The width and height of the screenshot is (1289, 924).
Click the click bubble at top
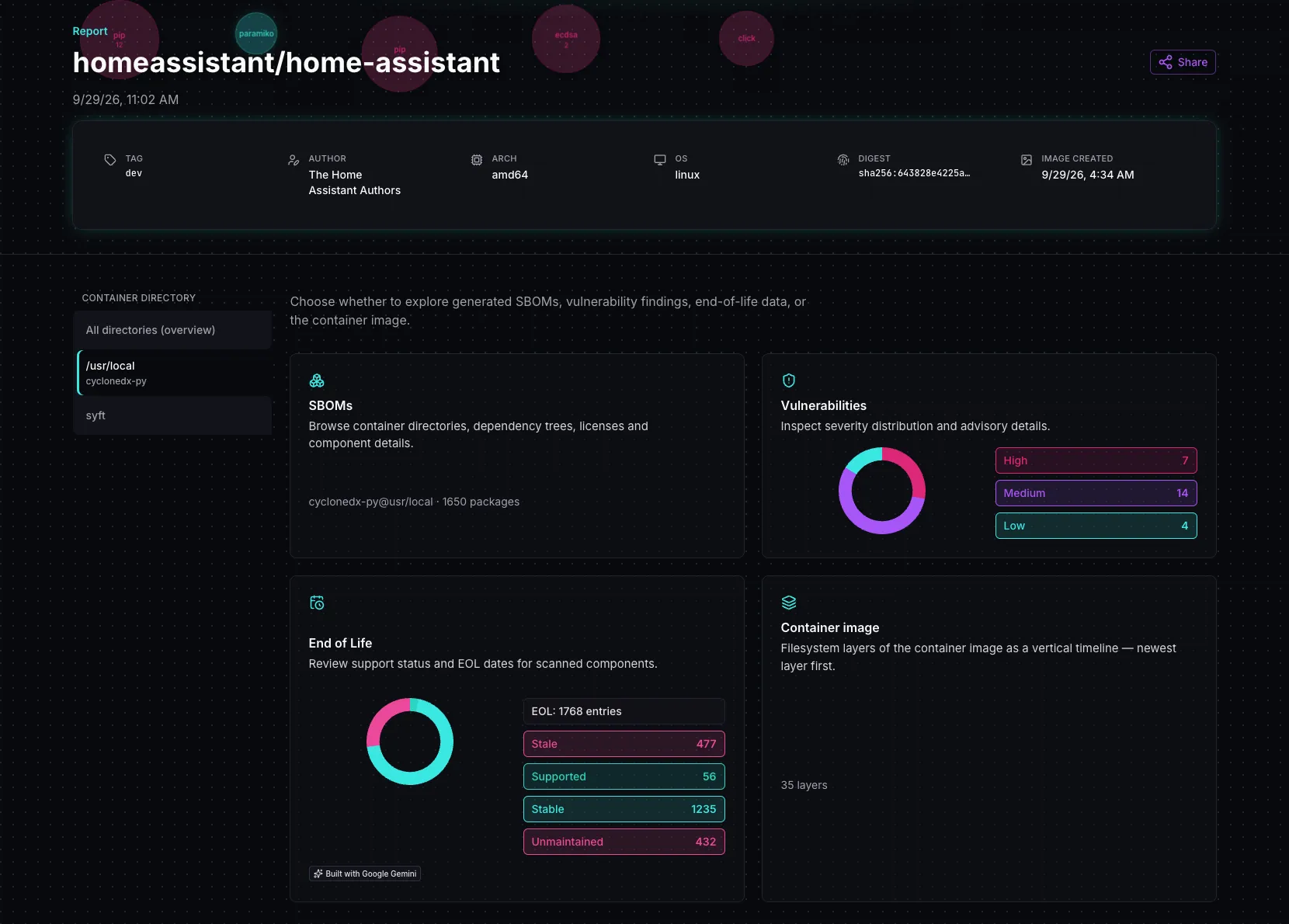746,39
